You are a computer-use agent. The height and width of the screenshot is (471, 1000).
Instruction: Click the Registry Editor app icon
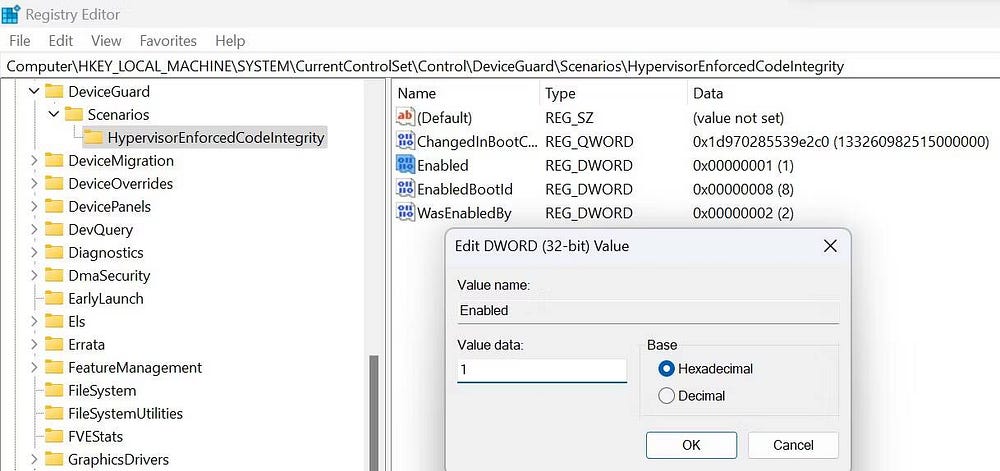pos(11,13)
